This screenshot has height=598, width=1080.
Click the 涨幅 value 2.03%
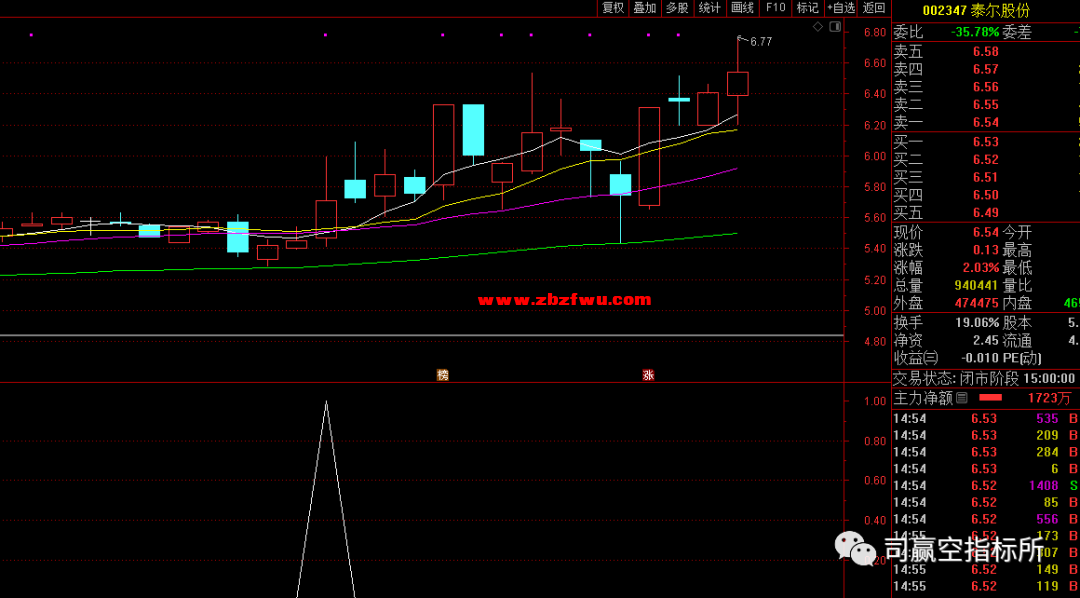click(980, 268)
